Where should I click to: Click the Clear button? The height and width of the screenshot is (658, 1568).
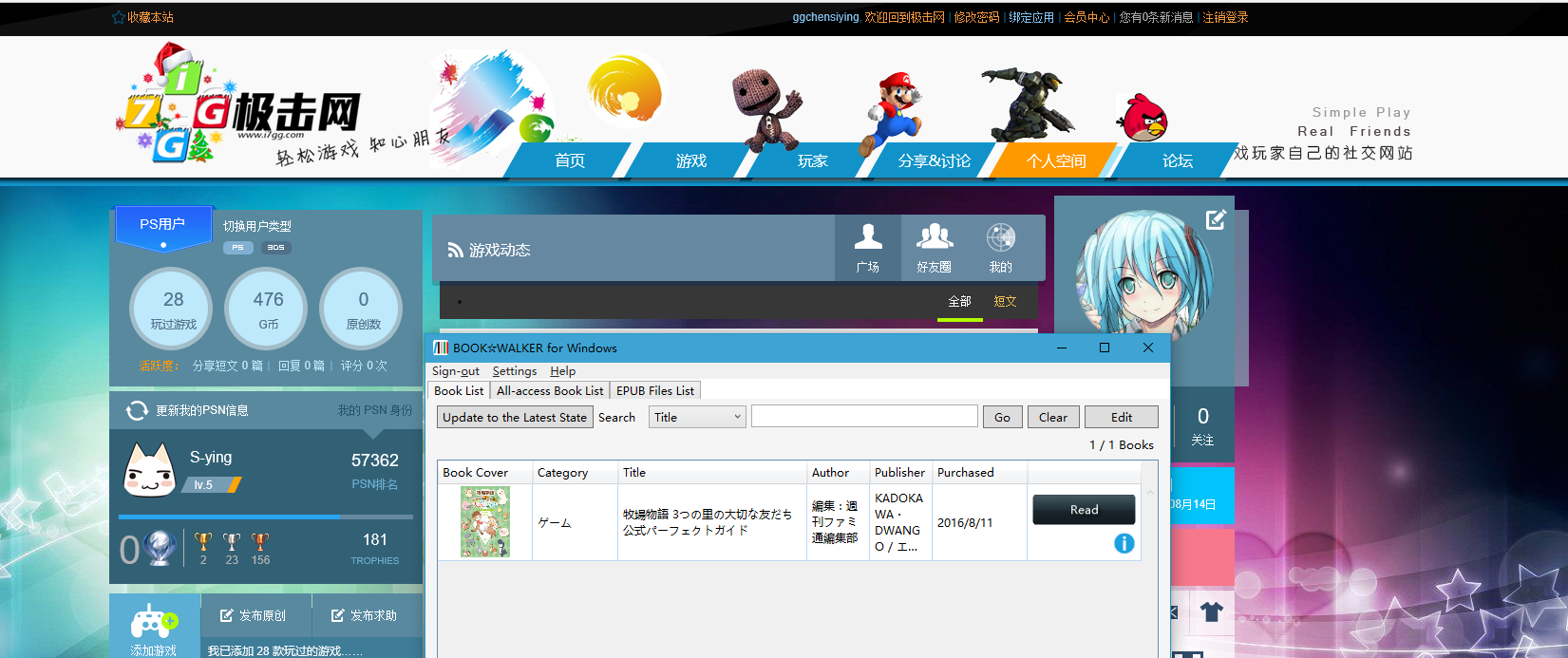(1052, 417)
